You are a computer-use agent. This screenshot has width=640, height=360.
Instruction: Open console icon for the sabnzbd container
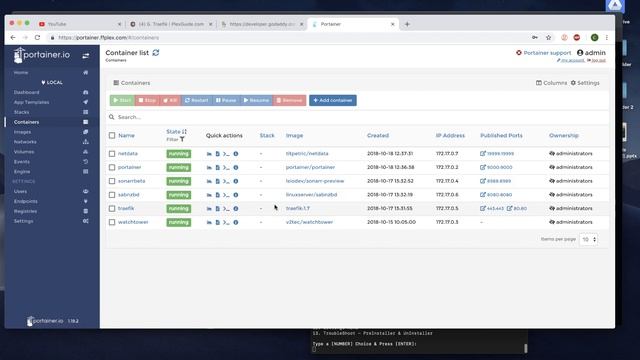[226, 195]
